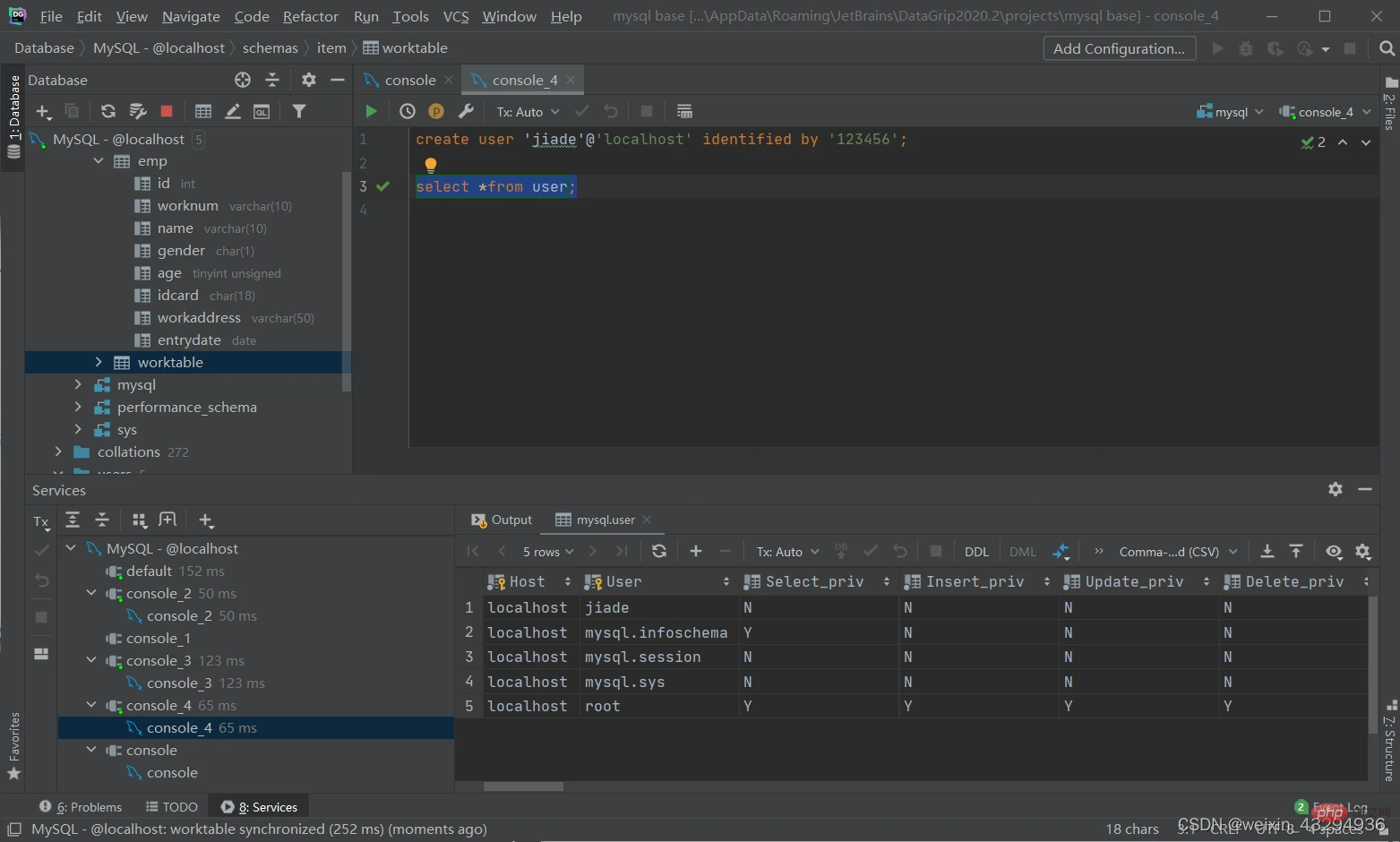Screen dimensions: 1400x842
Task: Expand the worktable tree node
Action: coord(99,362)
